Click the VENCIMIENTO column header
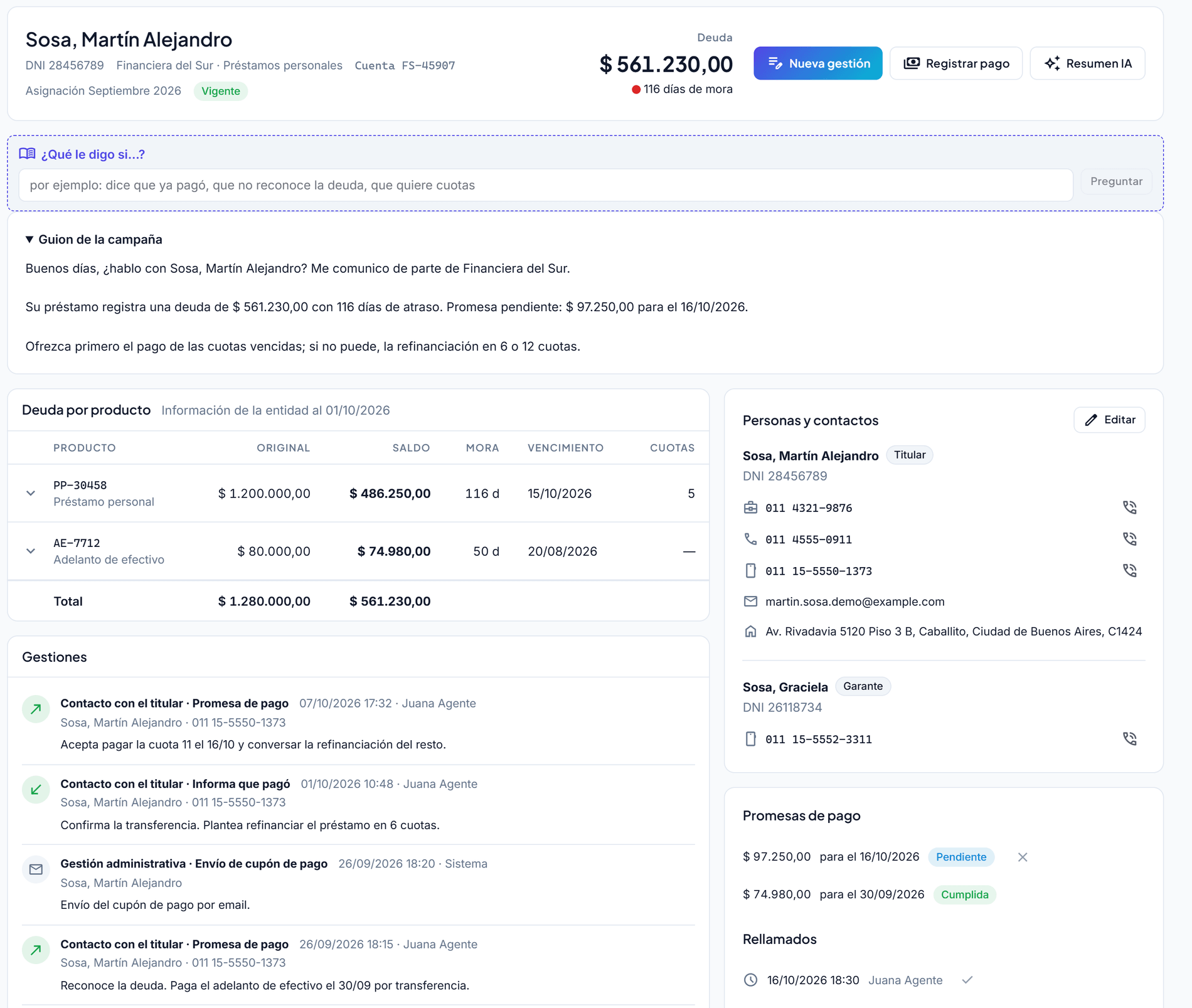Viewport: 1192px width, 1008px height. tap(565, 448)
